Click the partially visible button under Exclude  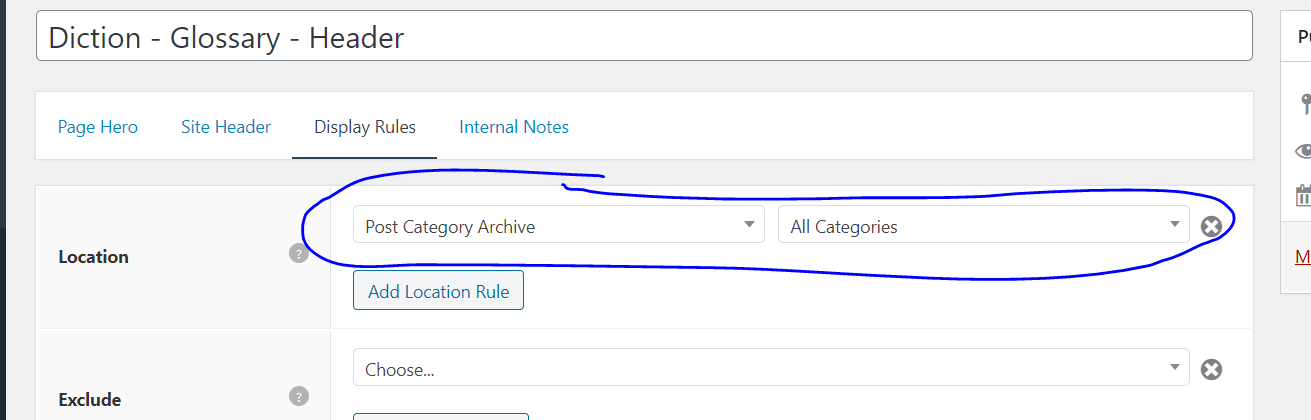[x=441, y=416]
